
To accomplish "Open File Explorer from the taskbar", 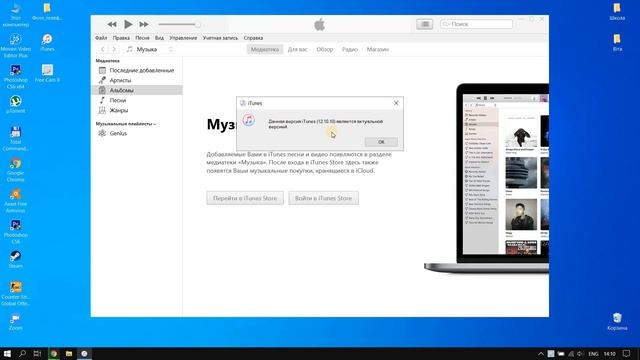I will pyautogui.click(x=69, y=353).
